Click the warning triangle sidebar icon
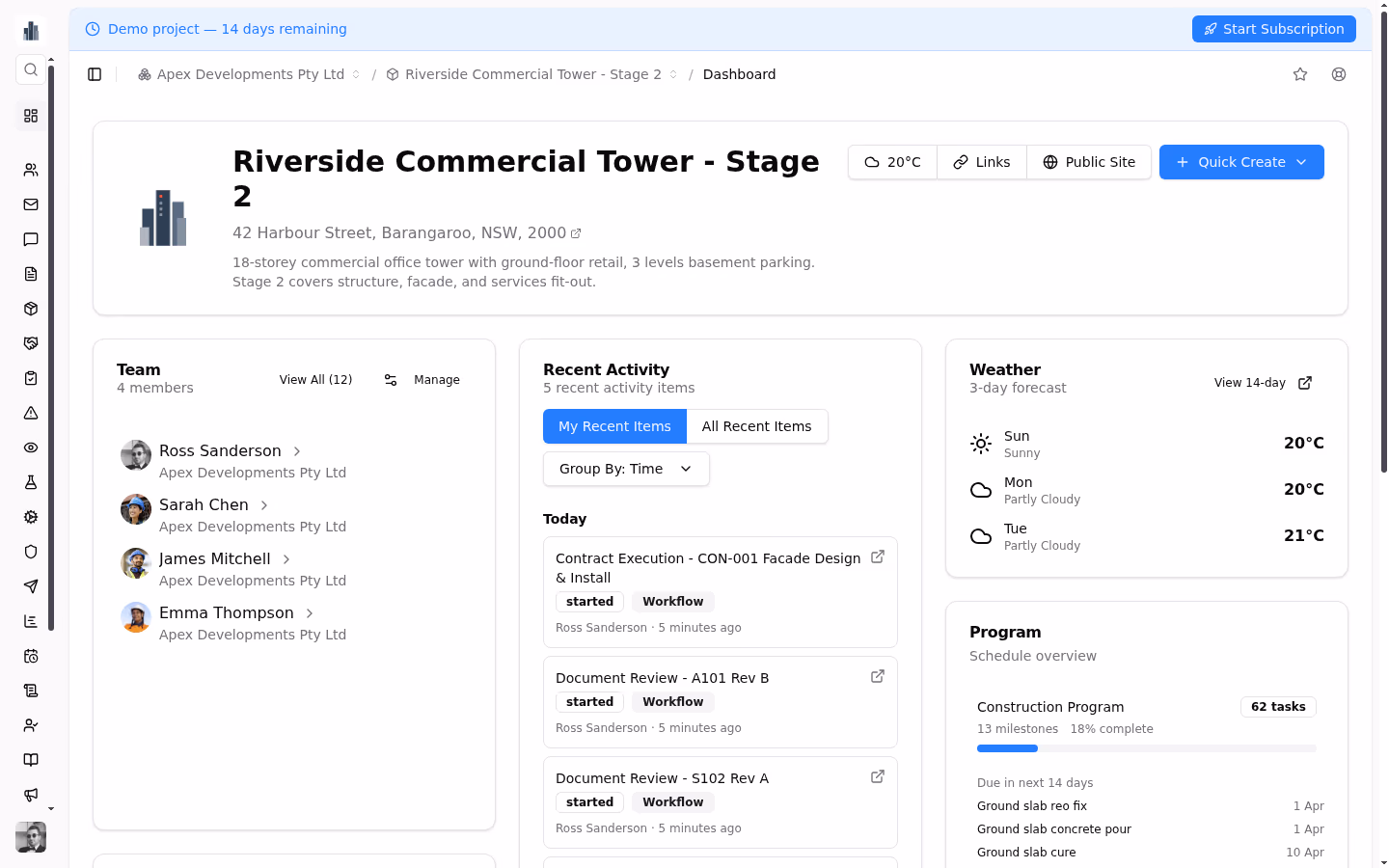The height and width of the screenshot is (868, 1389). point(31,413)
